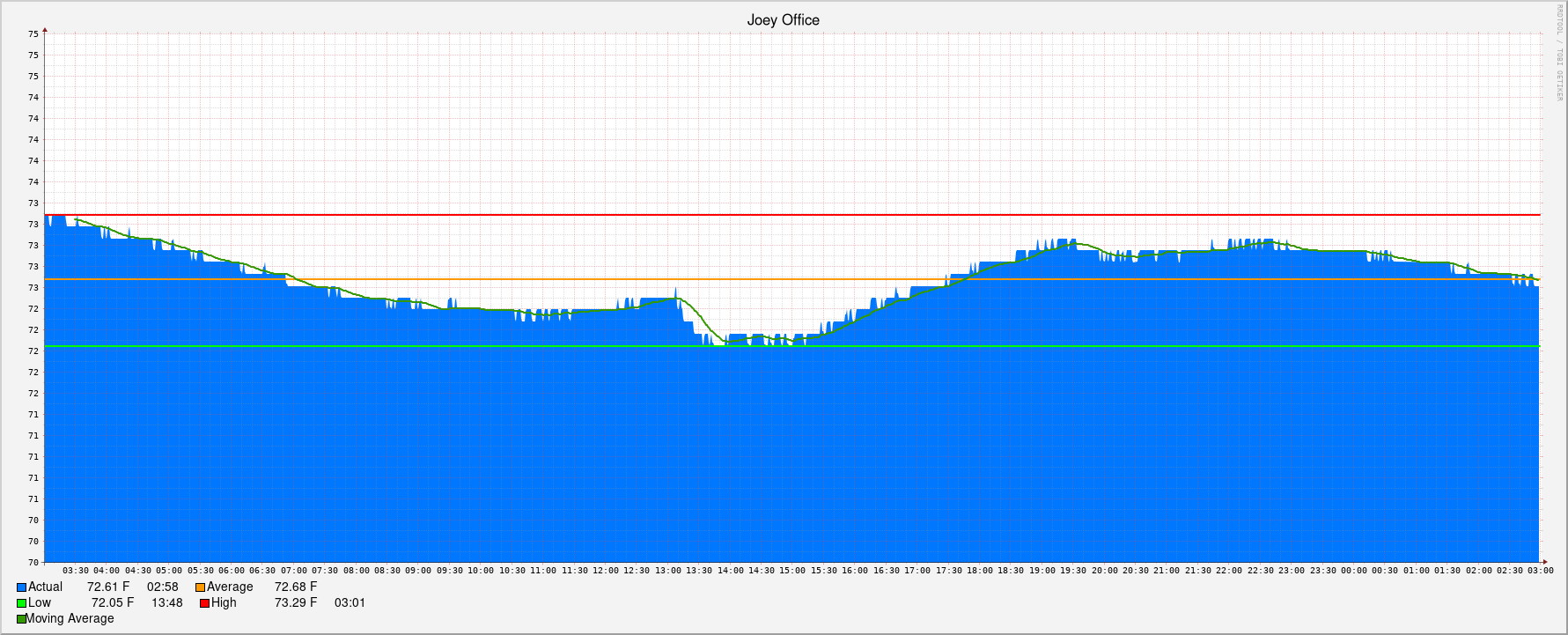Click the 18:00 time axis label
The image size is (1568, 635).
tap(980, 571)
